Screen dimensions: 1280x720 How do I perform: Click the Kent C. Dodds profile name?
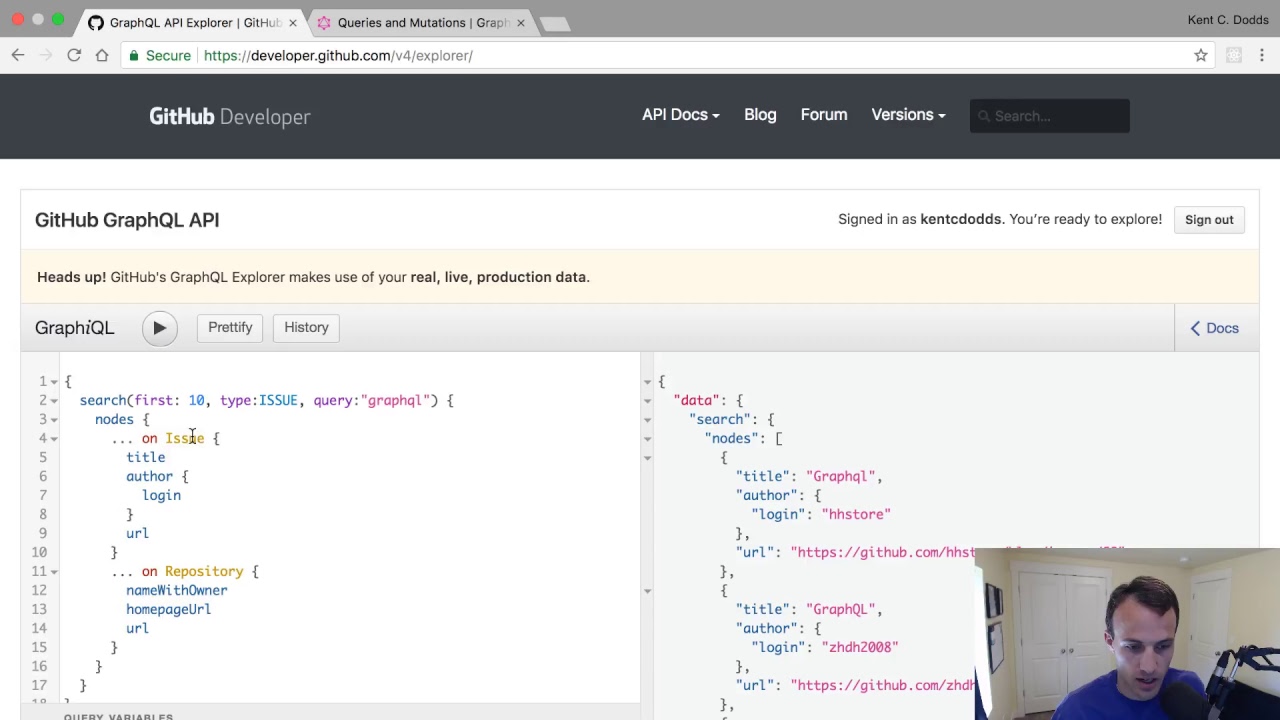pyautogui.click(x=1228, y=20)
